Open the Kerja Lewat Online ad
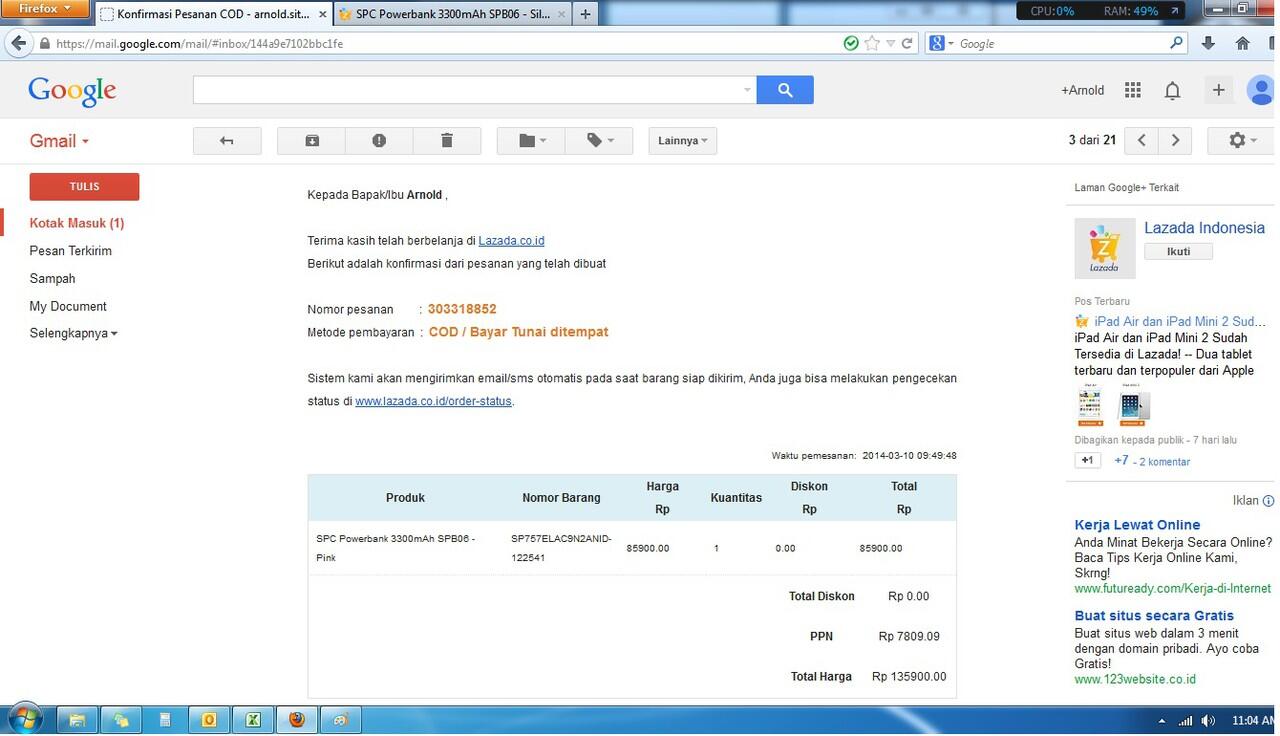Viewport: 1280px width, 736px height. point(1137,525)
